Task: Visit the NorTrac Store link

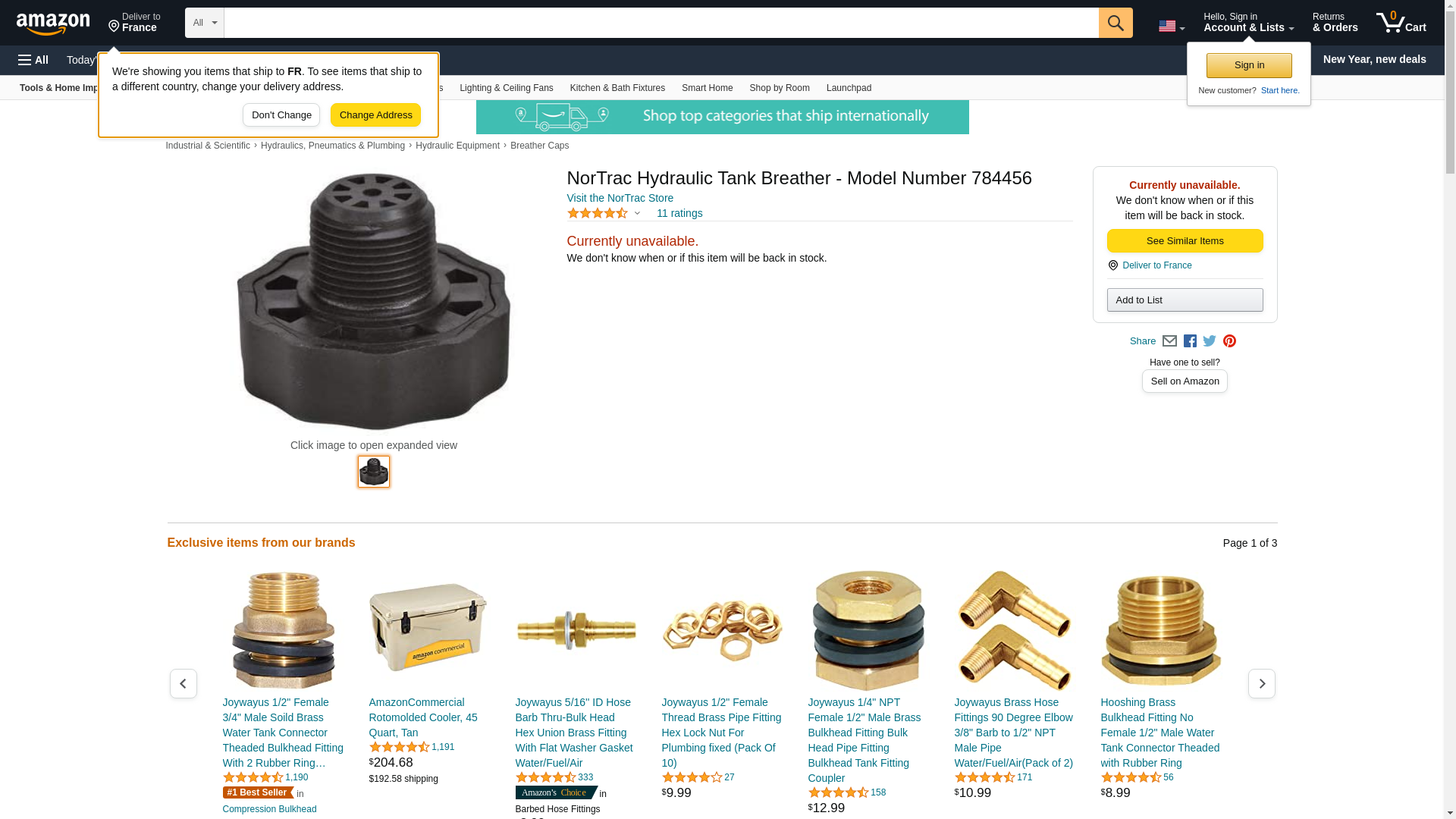Action: [x=620, y=198]
